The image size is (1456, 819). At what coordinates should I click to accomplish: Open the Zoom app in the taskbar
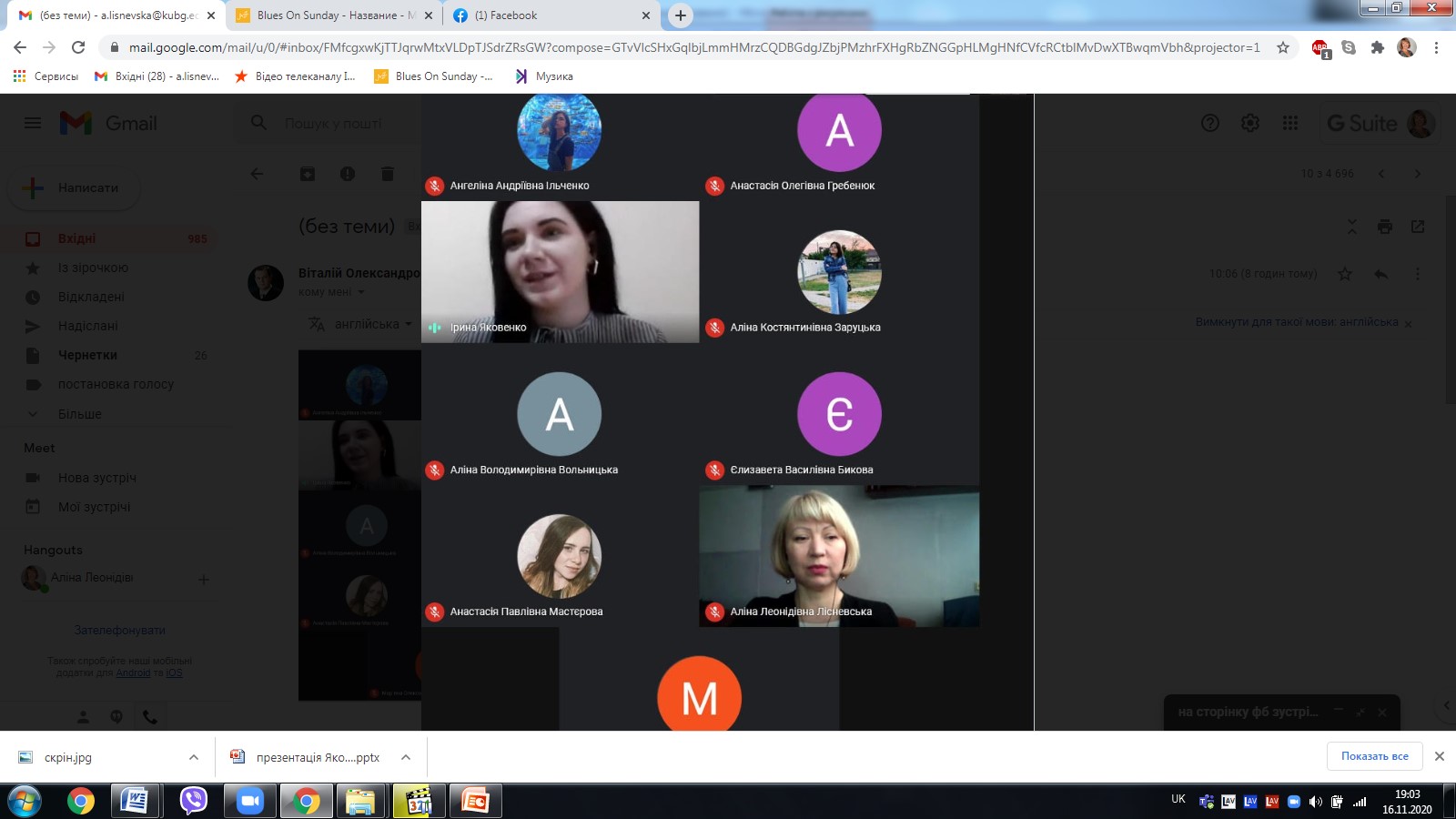[249, 801]
